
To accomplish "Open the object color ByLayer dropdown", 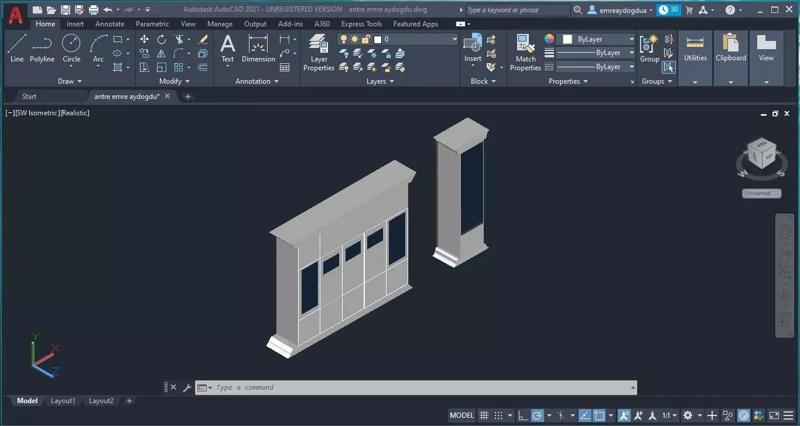I will pos(598,39).
